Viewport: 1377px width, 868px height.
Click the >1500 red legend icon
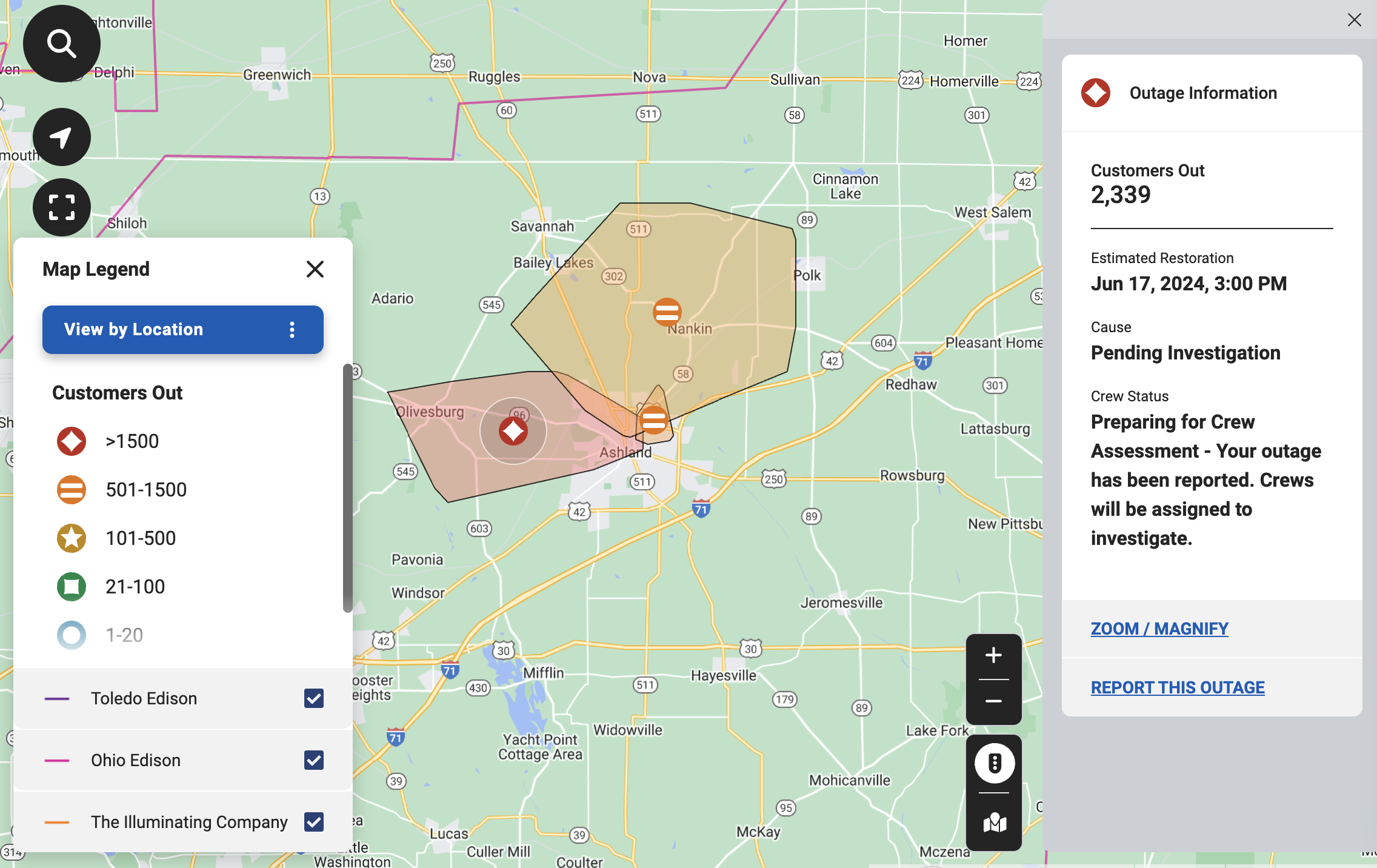click(x=72, y=441)
